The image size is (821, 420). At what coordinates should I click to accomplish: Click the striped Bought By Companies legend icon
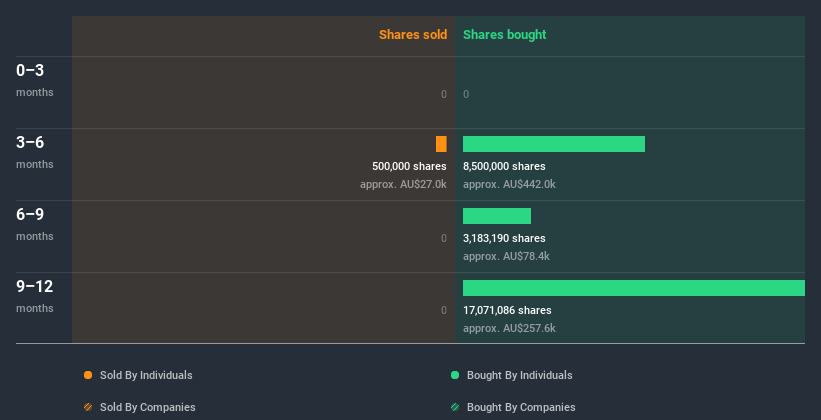tap(455, 407)
